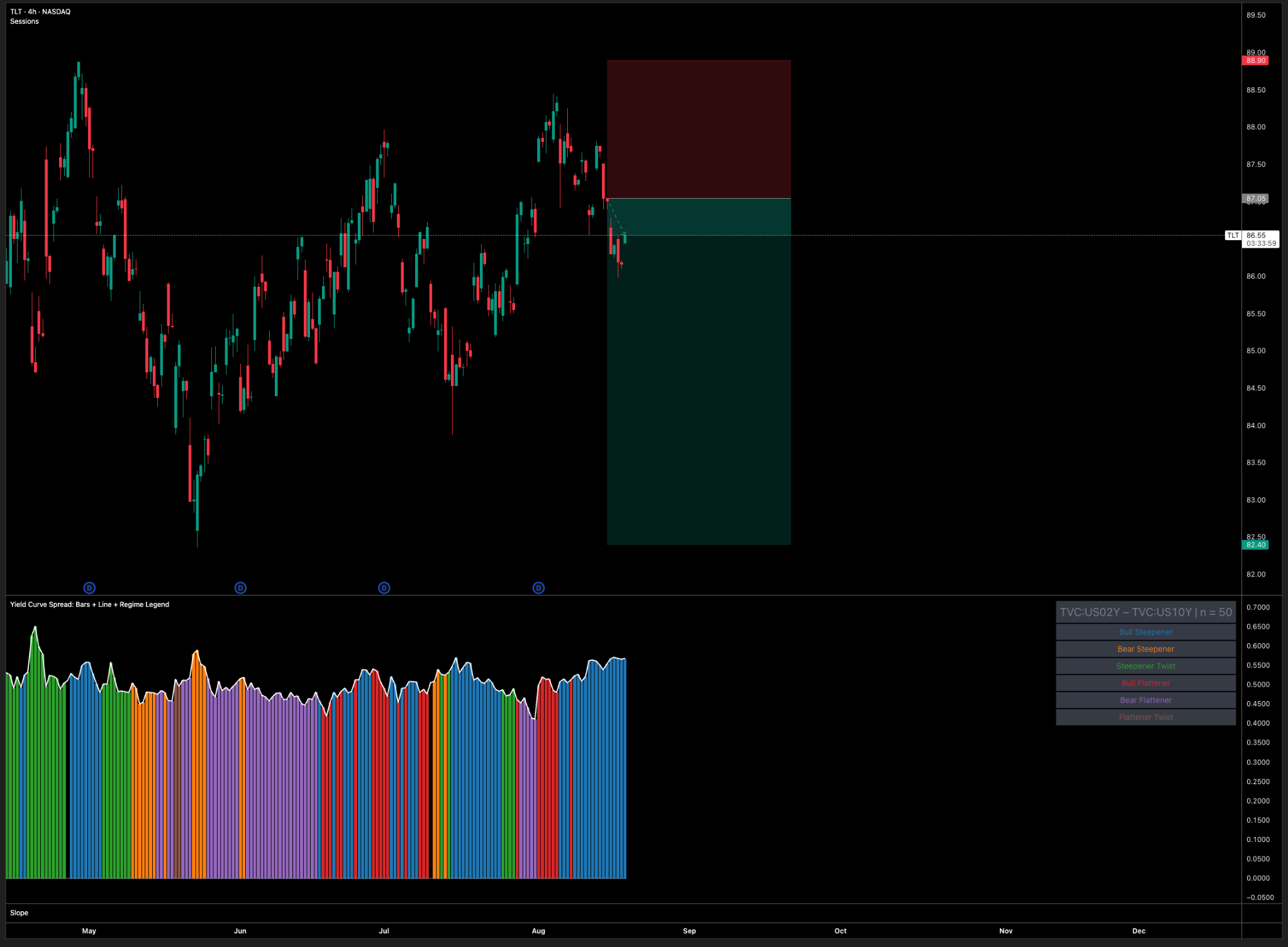Open the dividend marker near Jul
This screenshot has width=1288, height=947.
tap(384, 588)
